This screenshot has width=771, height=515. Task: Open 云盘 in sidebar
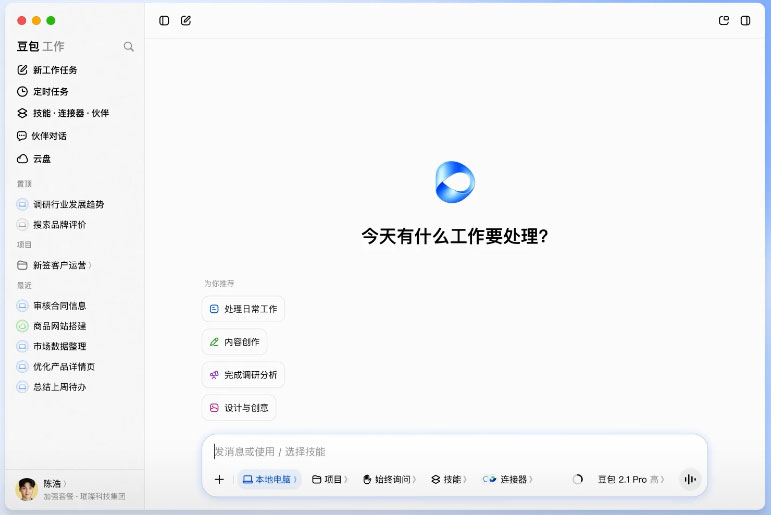tap(34, 158)
